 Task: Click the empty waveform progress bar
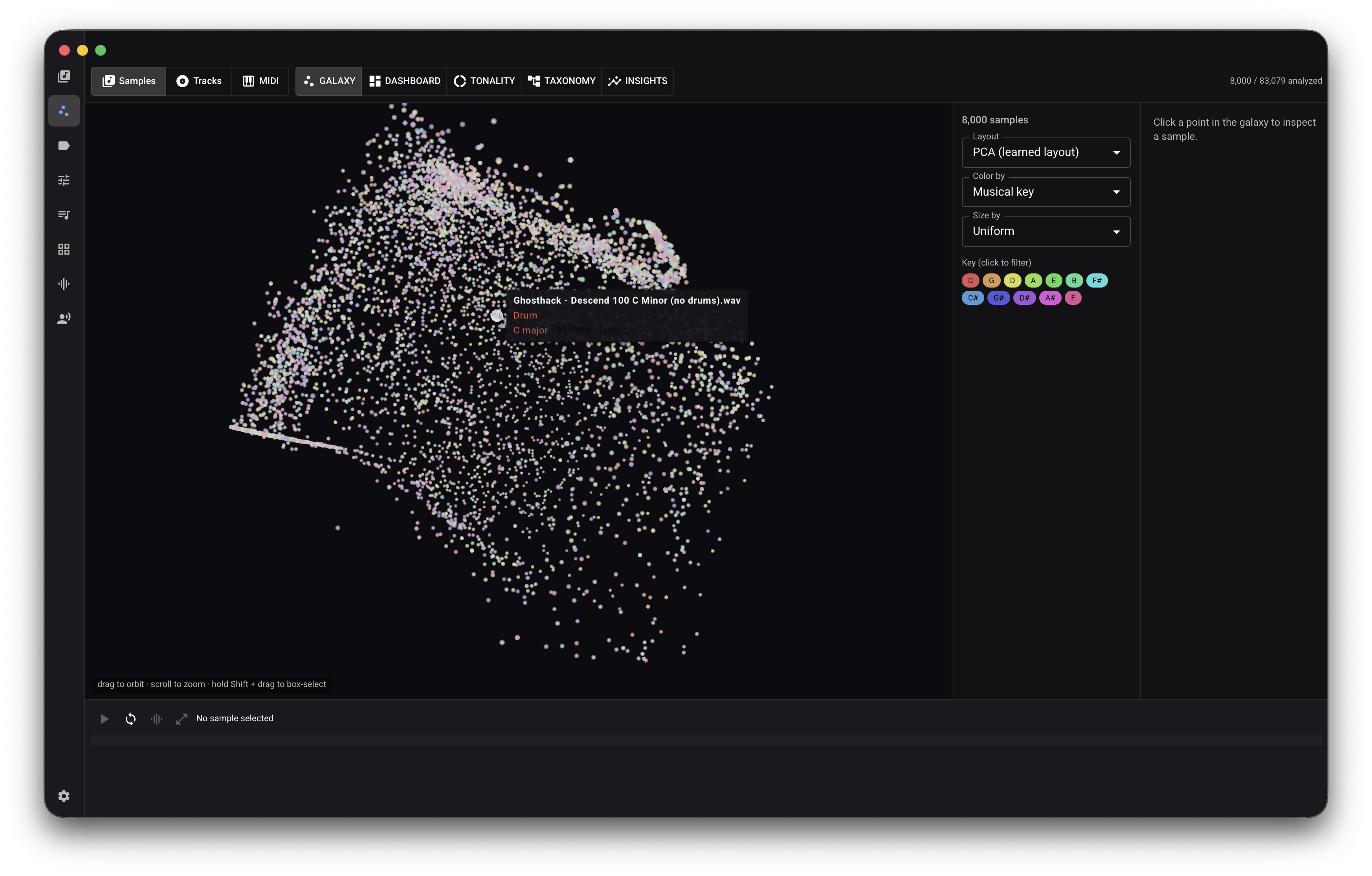tap(706, 740)
